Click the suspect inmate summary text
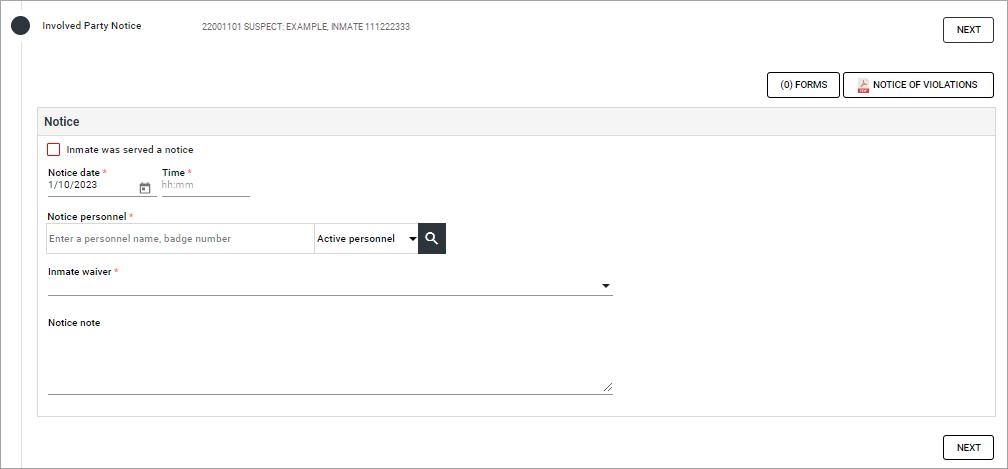 306,27
